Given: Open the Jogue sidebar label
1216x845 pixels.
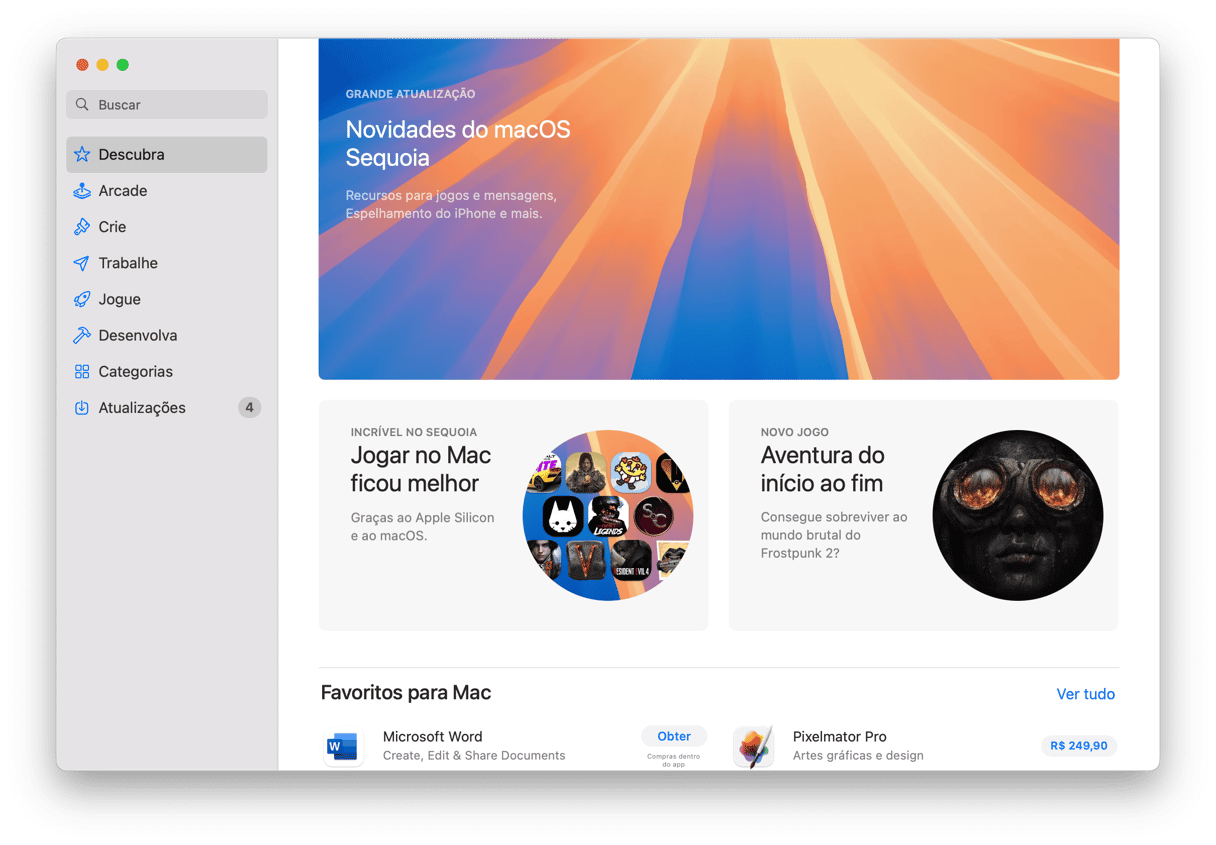Looking at the screenshot, I should (x=119, y=299).
